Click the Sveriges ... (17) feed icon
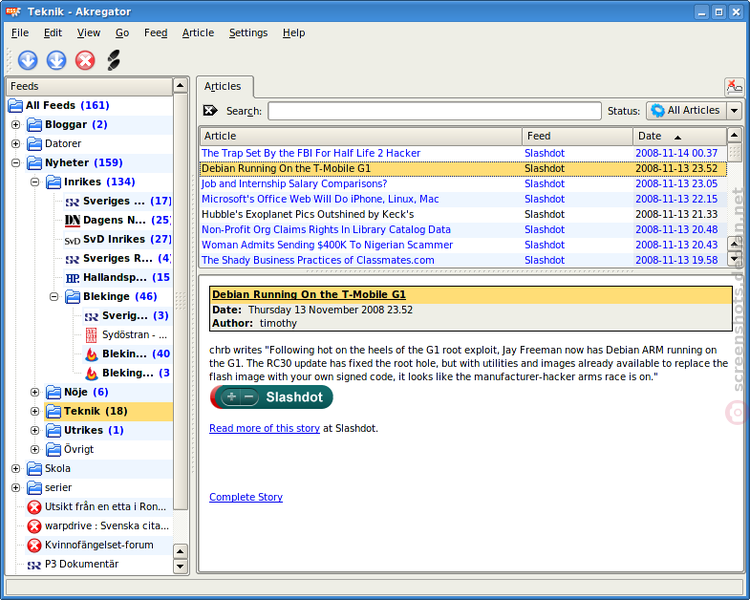The width and height of the screenshot is (750, 600). [72, 202]
